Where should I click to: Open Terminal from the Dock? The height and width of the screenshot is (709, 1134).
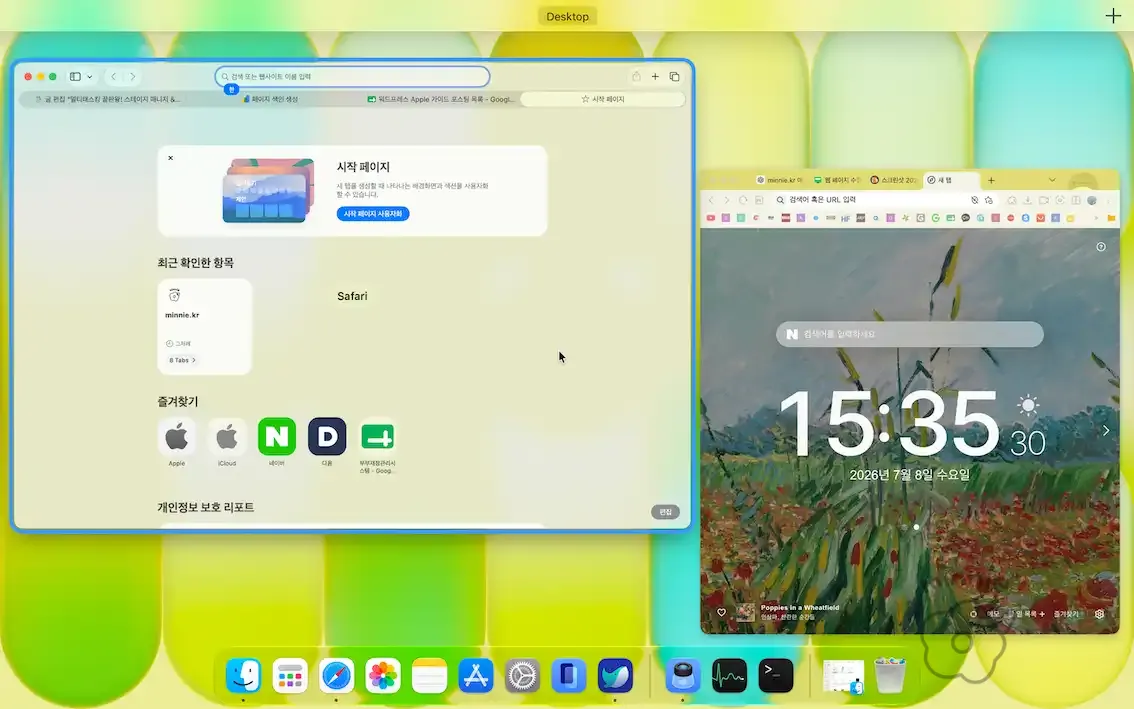(776, 676)
